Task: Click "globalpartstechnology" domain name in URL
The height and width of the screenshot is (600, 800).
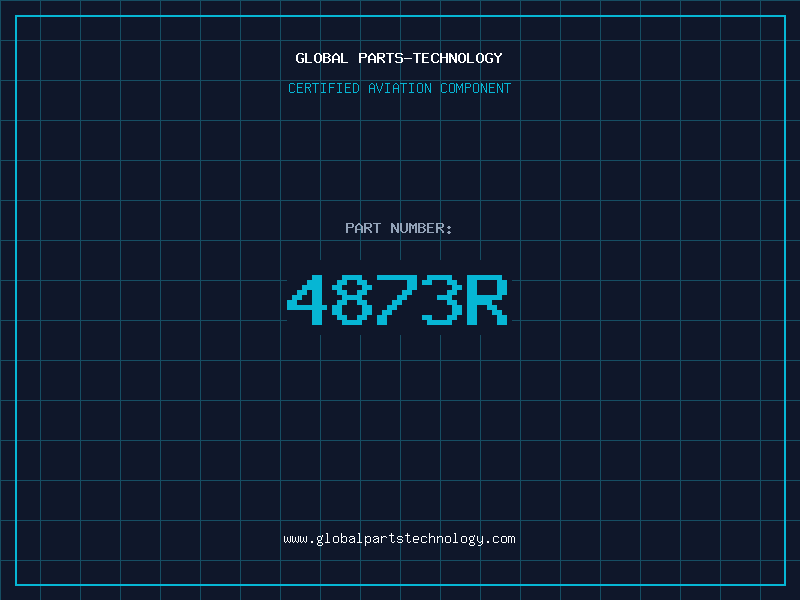Action: [x=399, y=539]
